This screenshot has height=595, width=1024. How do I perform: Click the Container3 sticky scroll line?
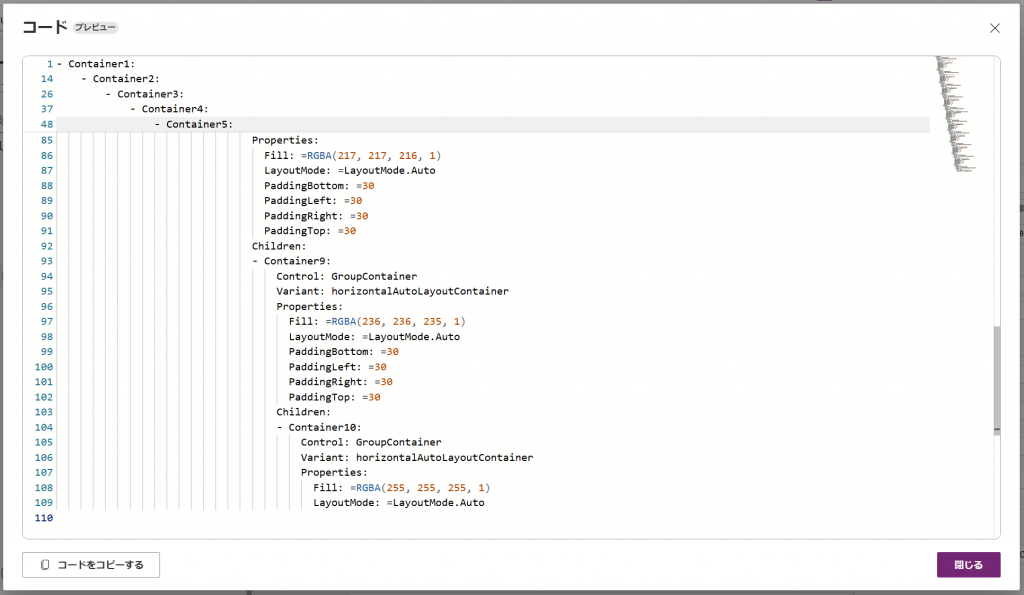(x=150, y=94)
